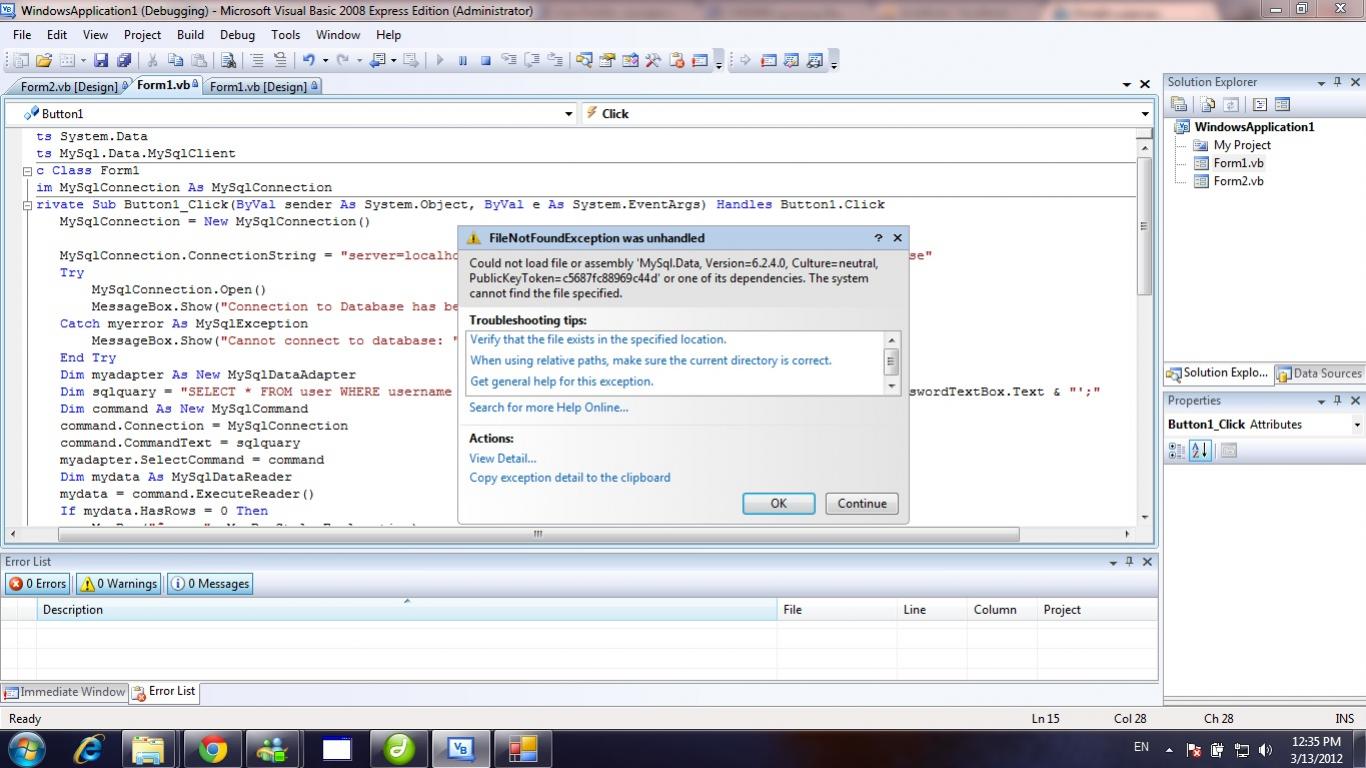Viewport: 1366px width, 768px height.
Task: Toggle the 0 Errors filter button
Action: pos(37,584)
